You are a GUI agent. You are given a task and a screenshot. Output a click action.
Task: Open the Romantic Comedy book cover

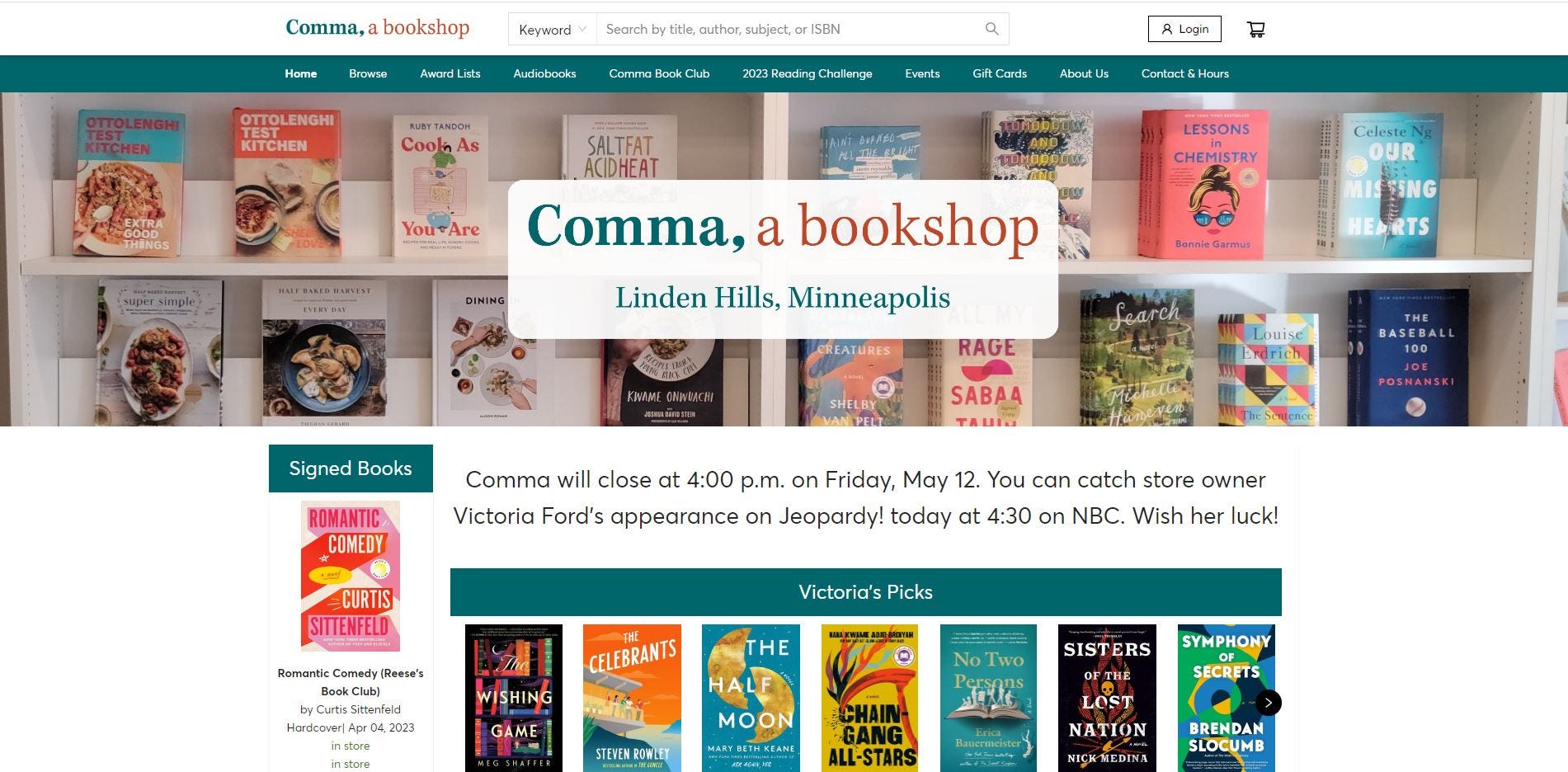[351, 576]
